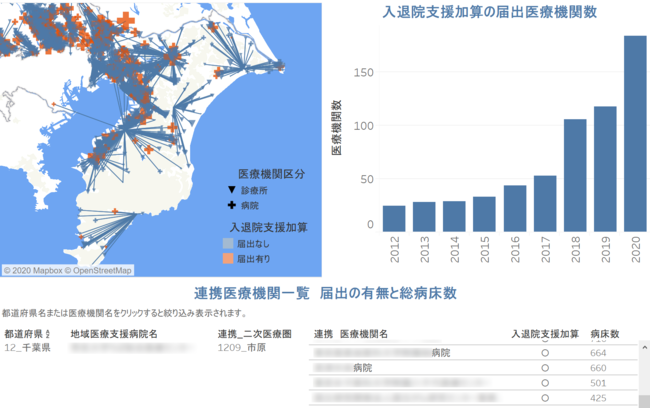The image size is (650, 408).
Task: Select the 届出なし gray color swatch
Action: click(229, 243)
